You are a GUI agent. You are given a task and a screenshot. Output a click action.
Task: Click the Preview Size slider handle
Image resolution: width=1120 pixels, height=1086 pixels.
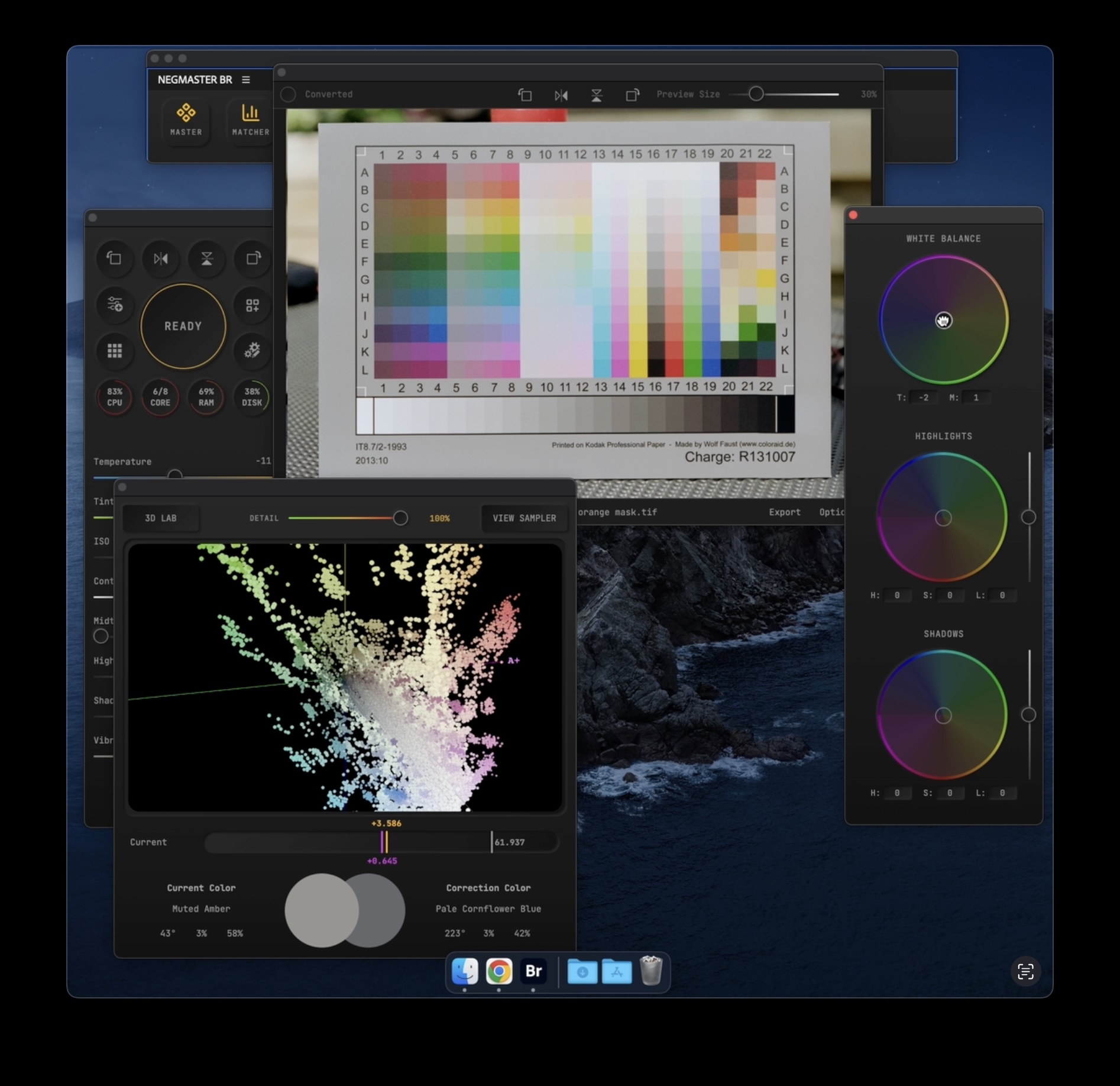[x=756, y=94]
